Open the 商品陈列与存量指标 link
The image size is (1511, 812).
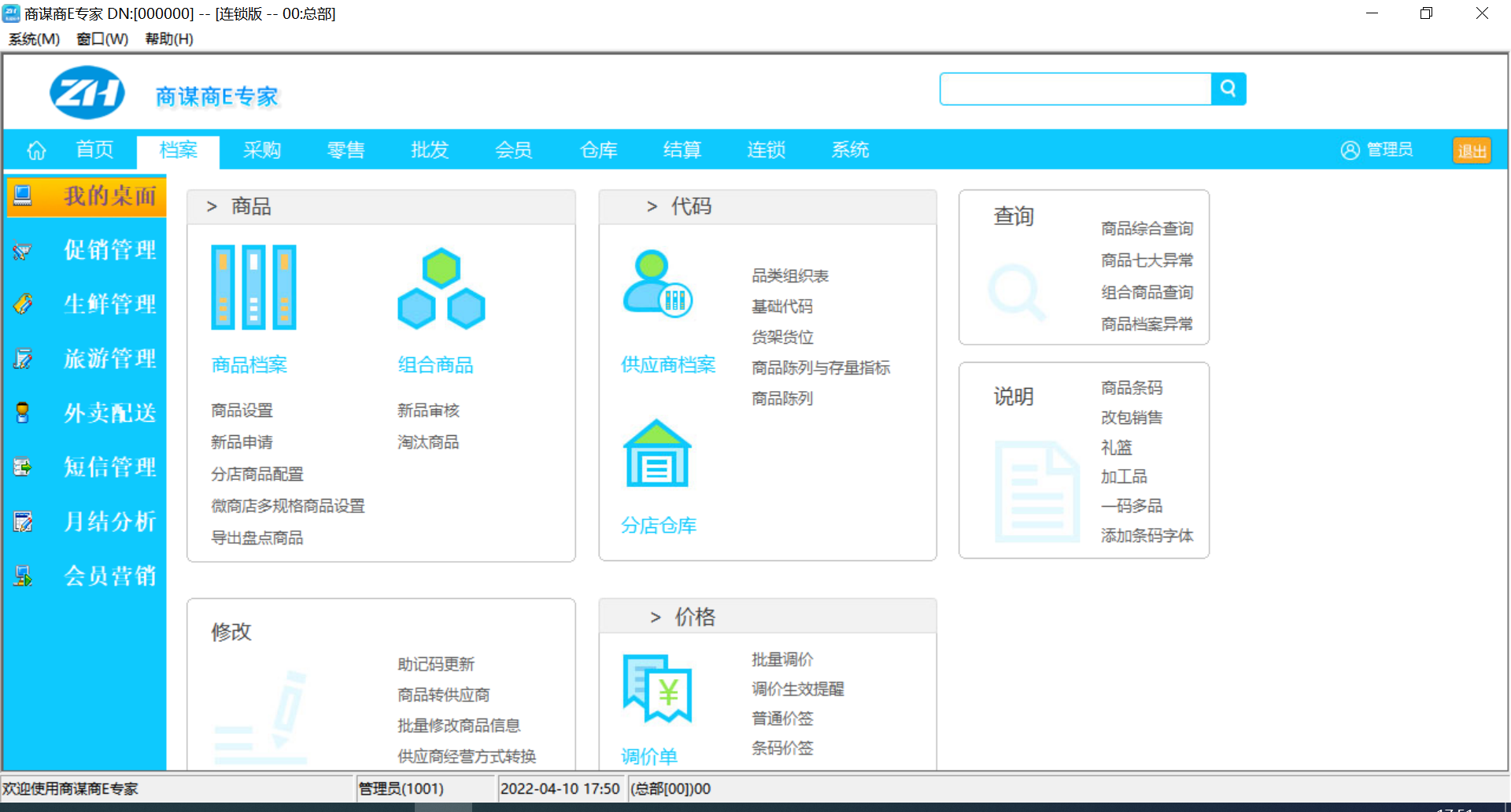(821, 368)
